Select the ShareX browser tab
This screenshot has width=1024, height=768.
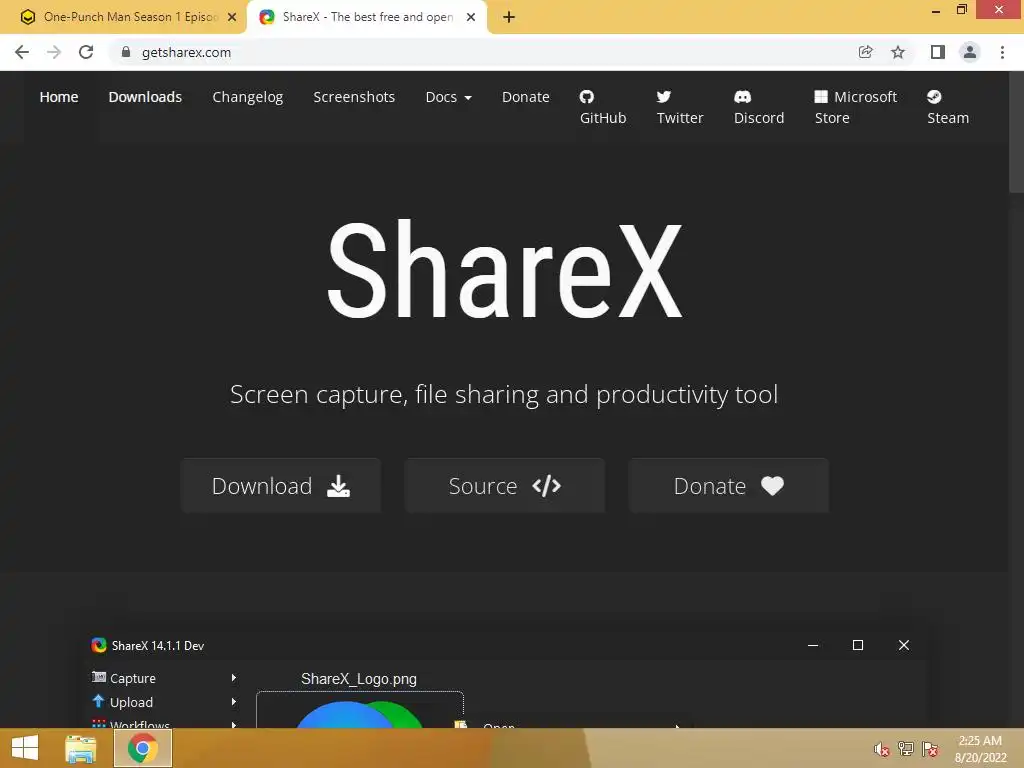coord(367,18)
